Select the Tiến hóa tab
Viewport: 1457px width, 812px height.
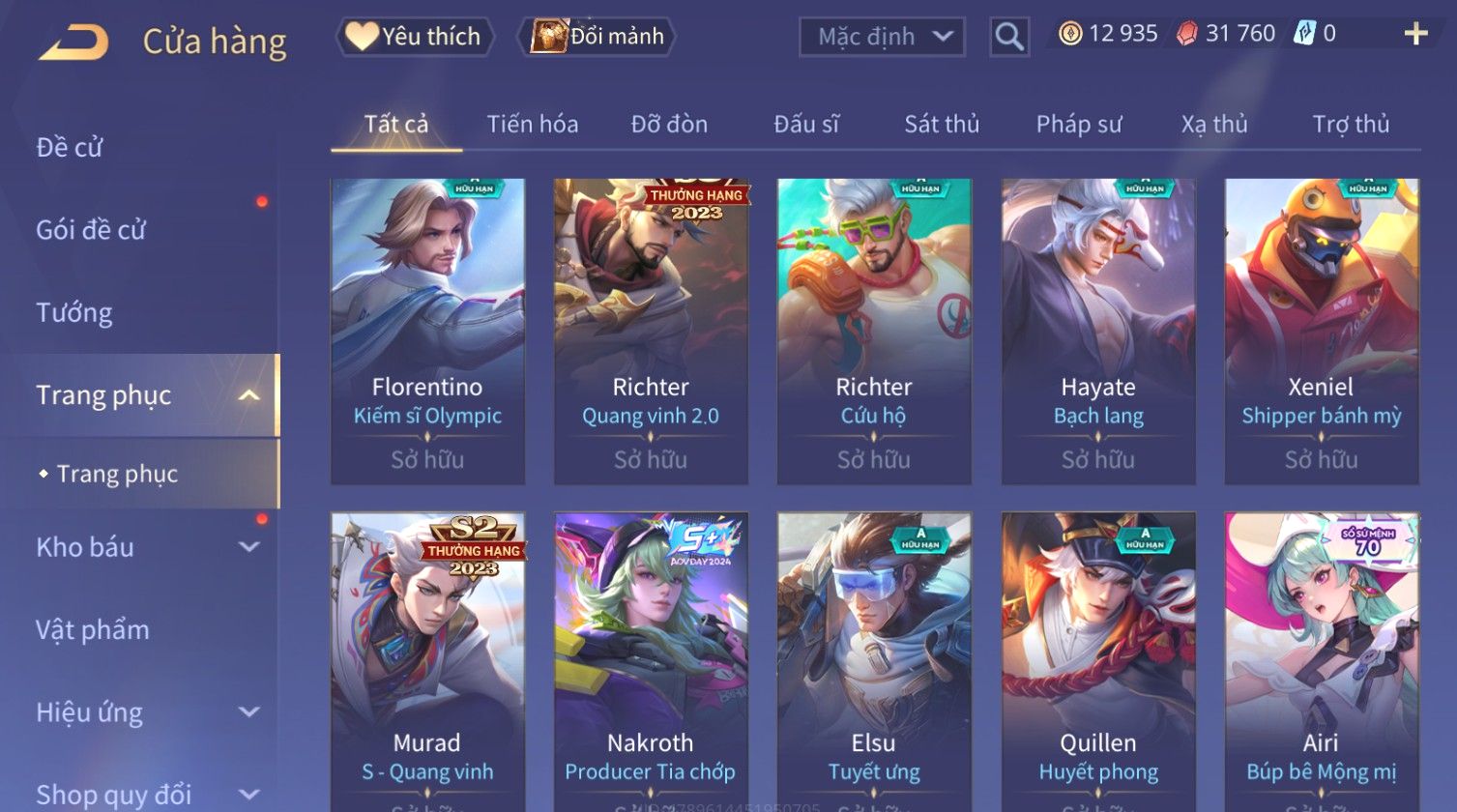533,124
